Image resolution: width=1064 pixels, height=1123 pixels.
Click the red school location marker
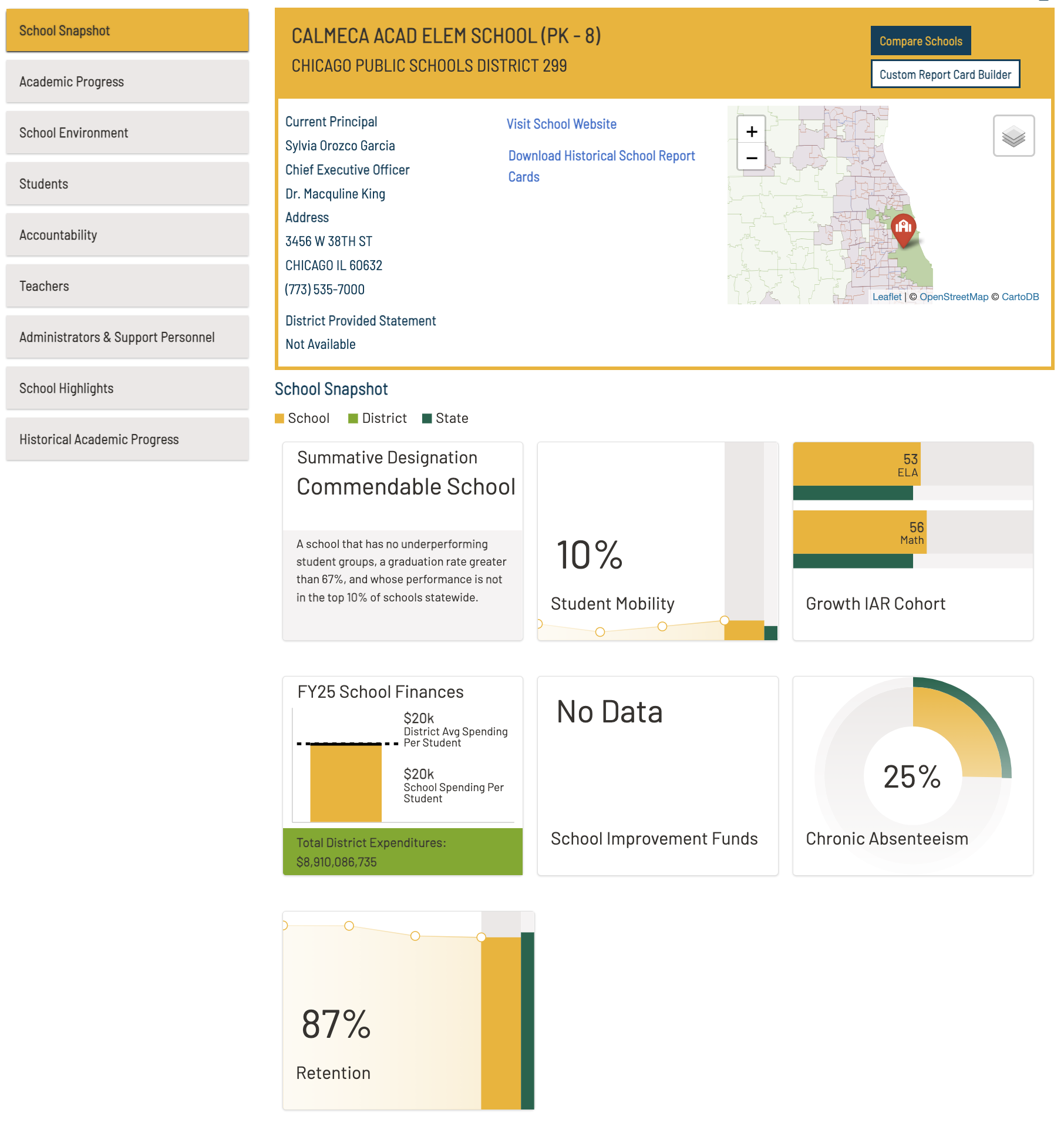tap(903, 228)
